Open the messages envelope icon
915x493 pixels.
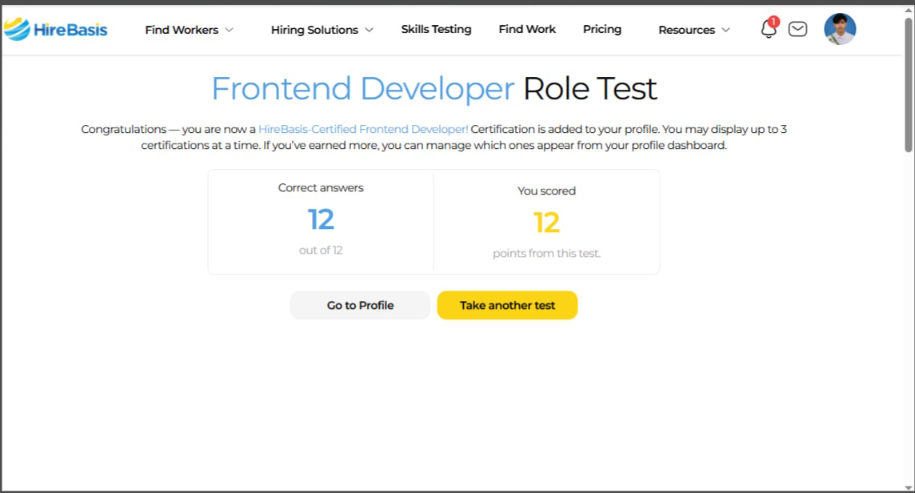tap(798, 29)
